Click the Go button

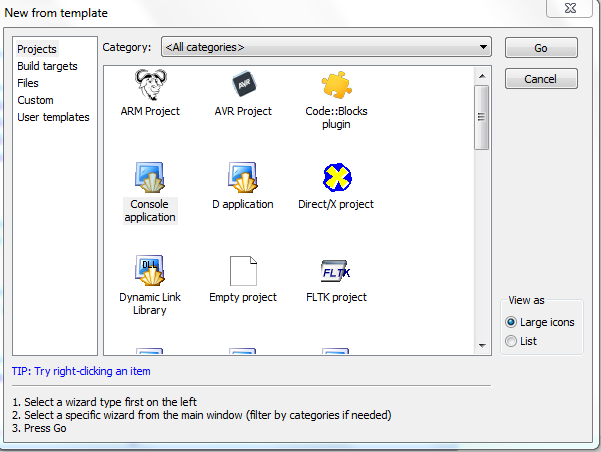click(x=541, y=48)
